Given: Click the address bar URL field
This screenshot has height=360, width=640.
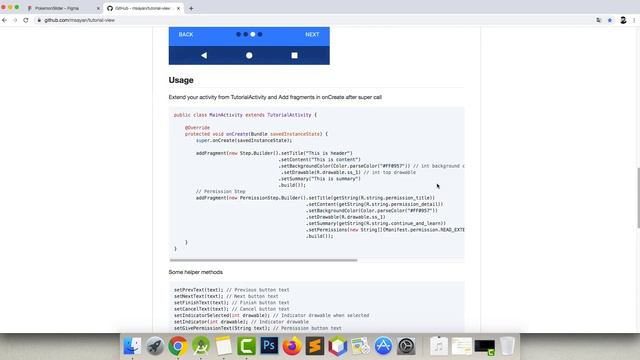Looking at the screenshot, I should [x=314, y=20].
